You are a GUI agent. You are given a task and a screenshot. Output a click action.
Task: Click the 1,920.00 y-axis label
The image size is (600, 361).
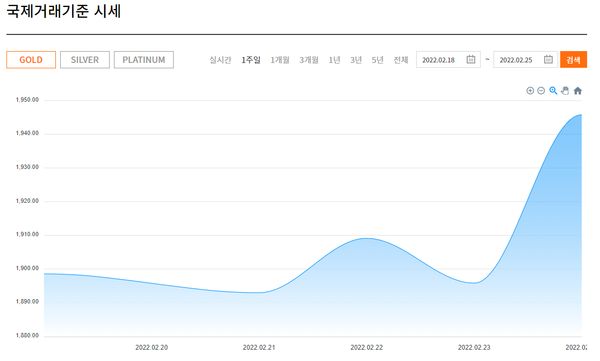tap(27, 201)
